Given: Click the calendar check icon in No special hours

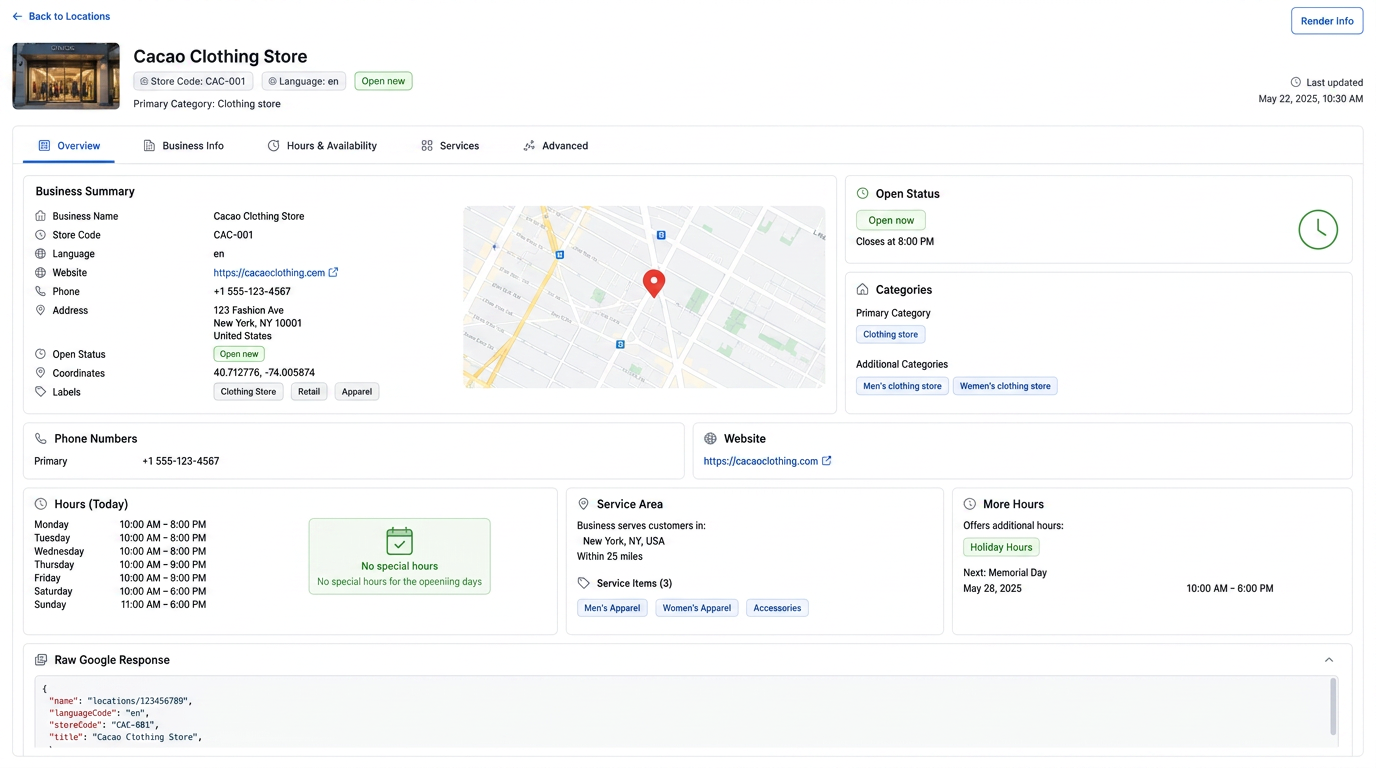Looking at the screenshot, I should pos(399,541).
